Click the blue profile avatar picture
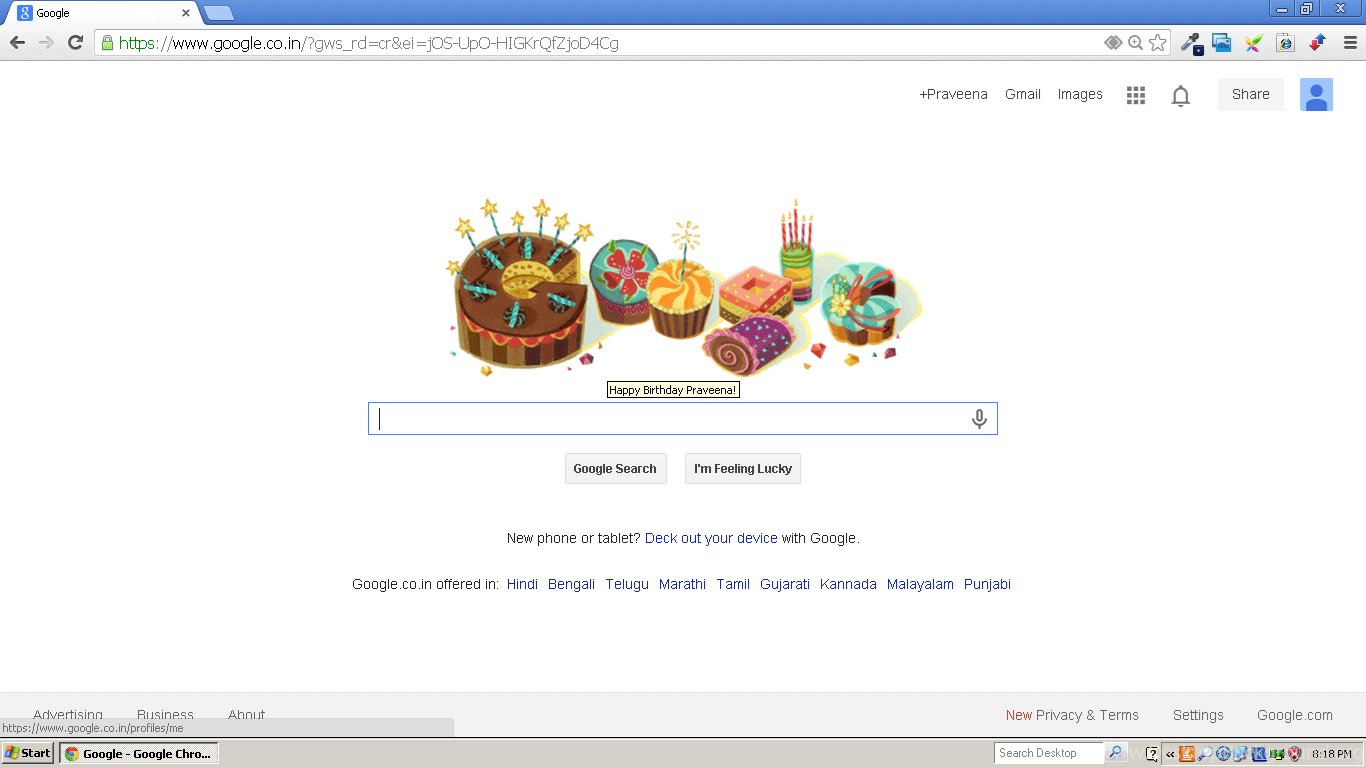This screenshot has width=1366, height=768. click(x=1316, y=94)
